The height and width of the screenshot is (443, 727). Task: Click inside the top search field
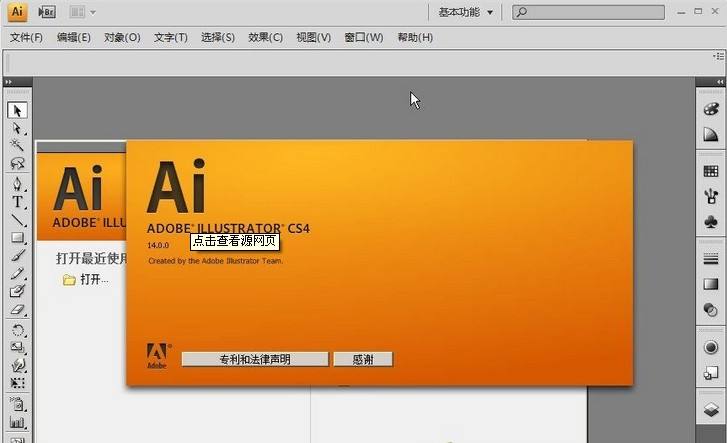click(588, 13)
